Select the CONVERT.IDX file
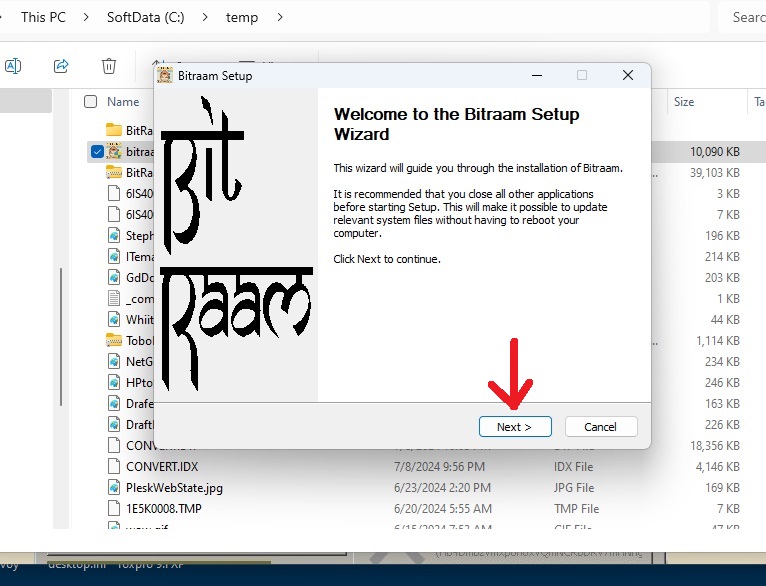The width and height of the screenshot is (766, 586). (x=162, y=467)
